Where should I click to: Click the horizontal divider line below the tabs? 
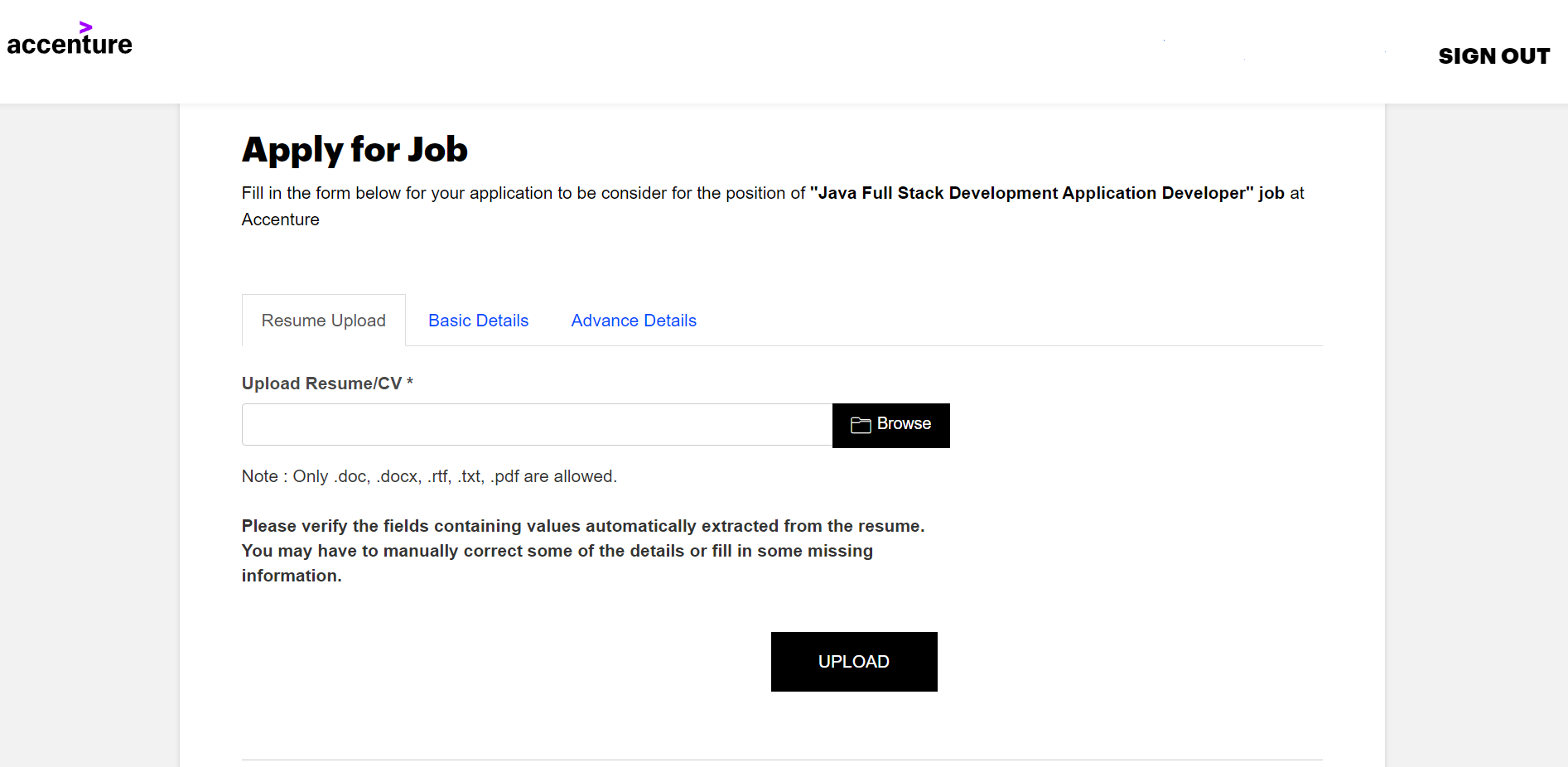864,345
